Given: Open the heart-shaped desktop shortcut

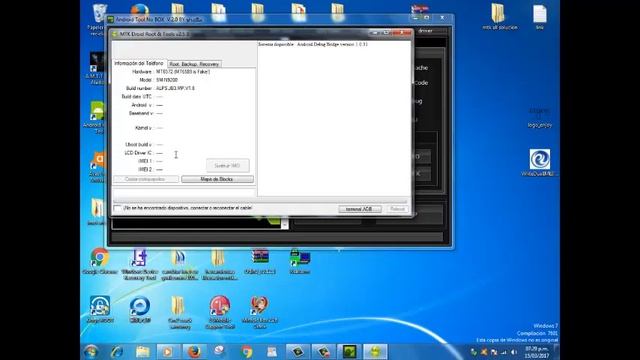Looking at the screenshot, I should [260, 312].
